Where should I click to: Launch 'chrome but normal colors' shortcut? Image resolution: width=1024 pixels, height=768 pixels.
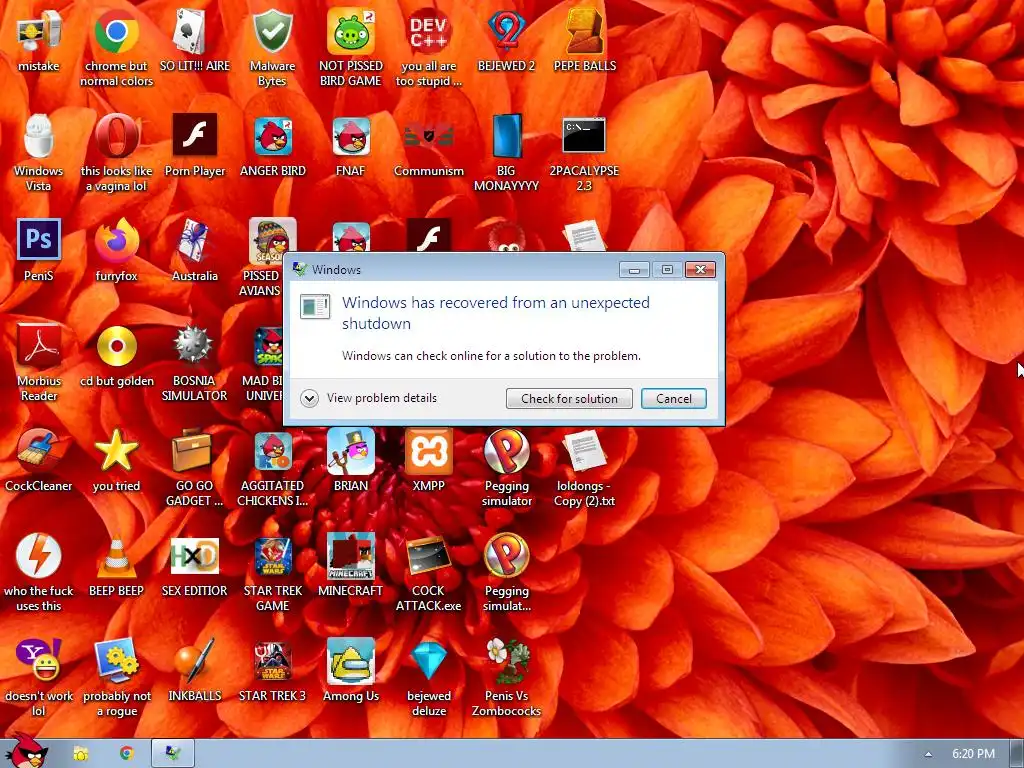point(116,31)
